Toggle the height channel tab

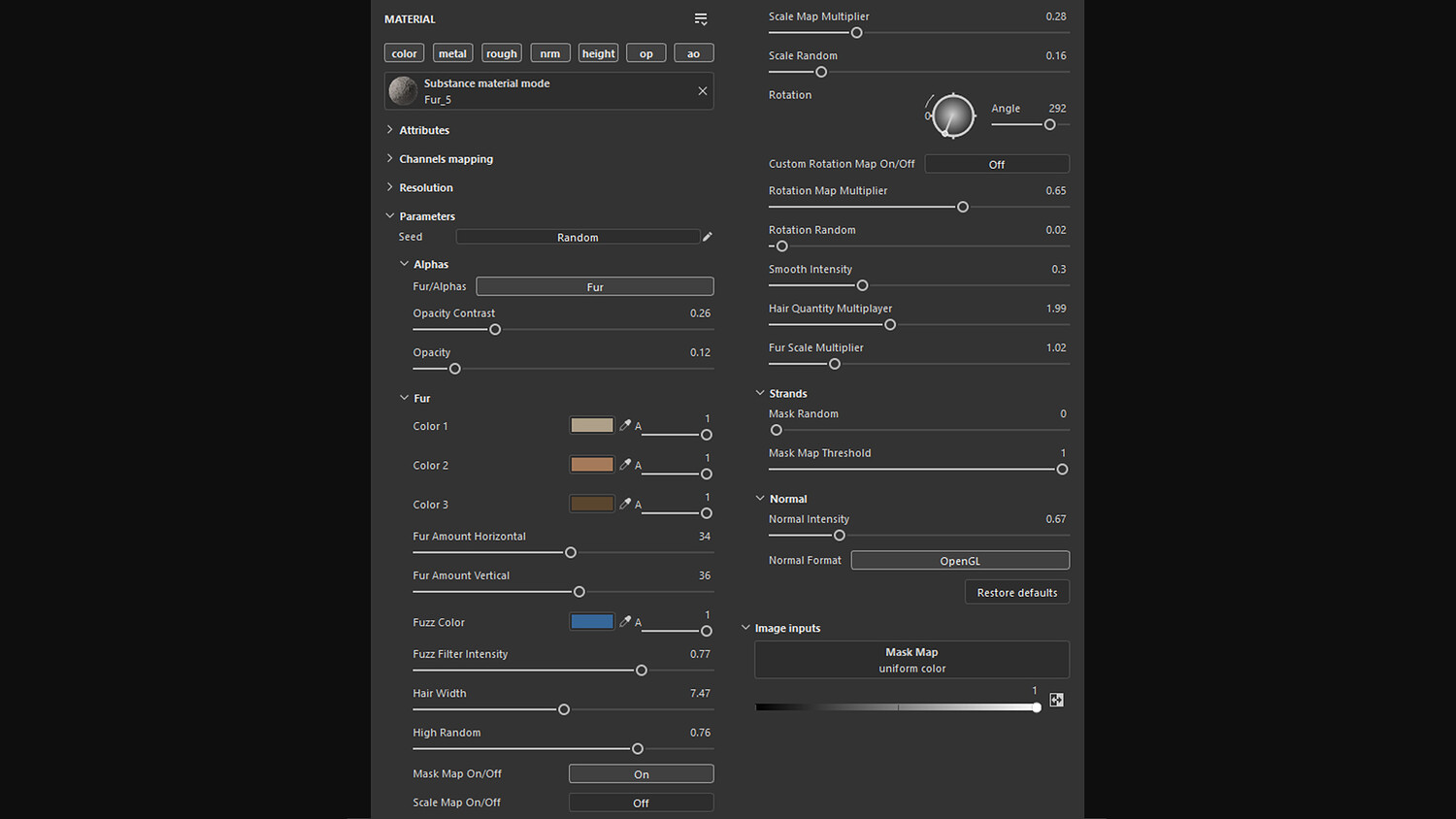[x=598, y=53]
